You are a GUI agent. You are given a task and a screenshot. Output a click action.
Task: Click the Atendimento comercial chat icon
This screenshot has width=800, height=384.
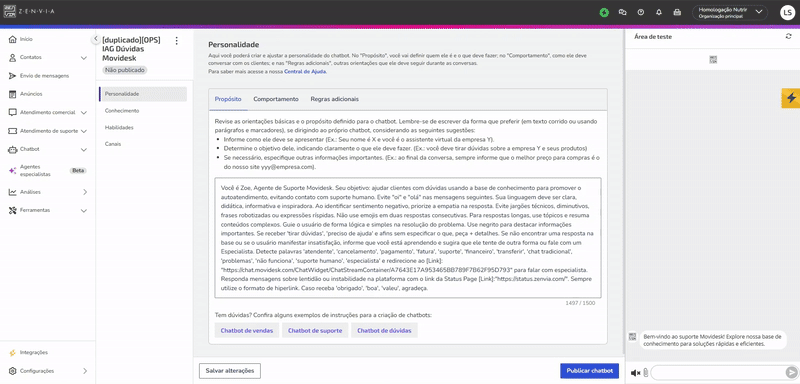coord(12,113)
